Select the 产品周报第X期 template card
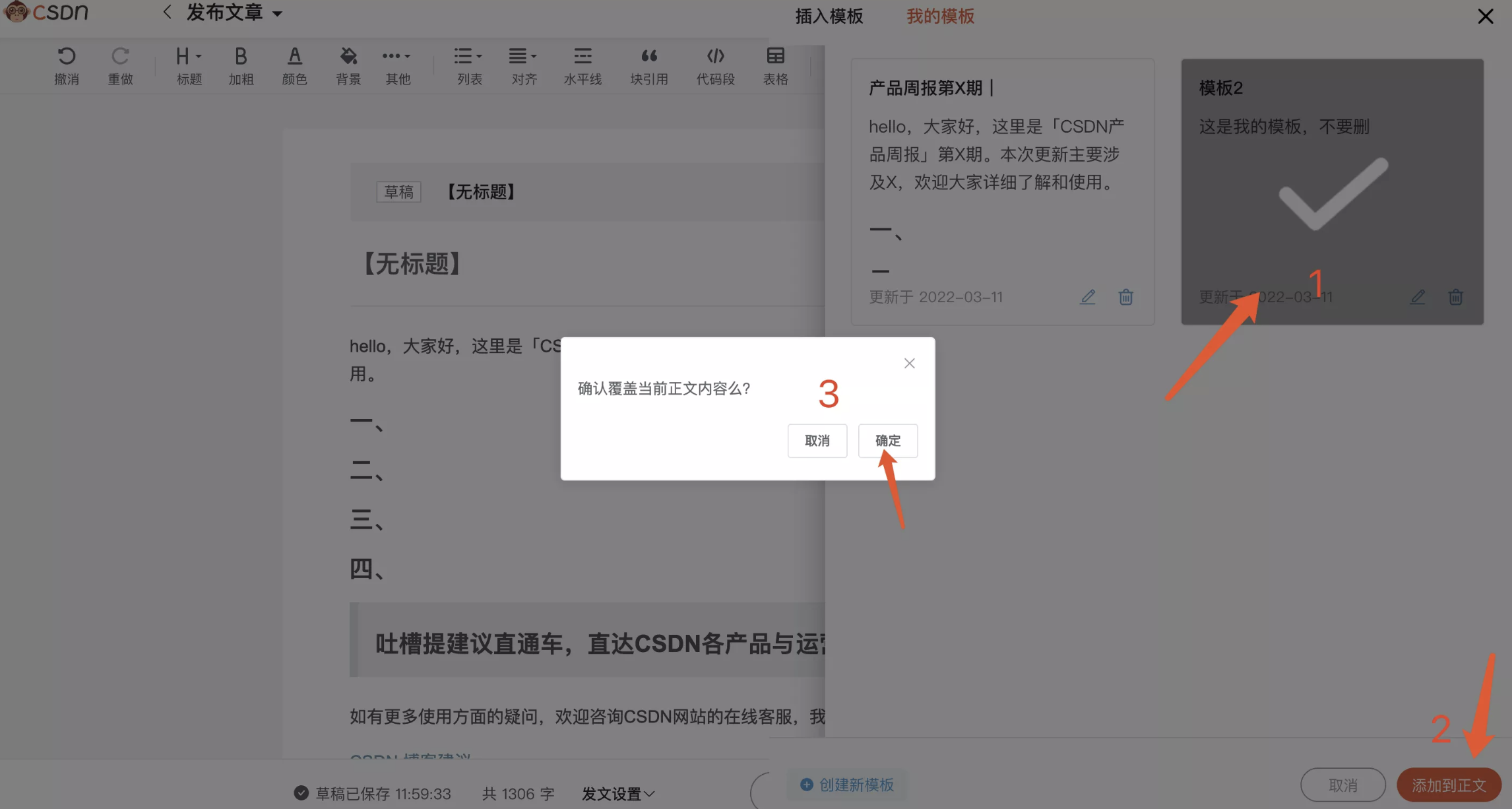This screenshot has width=1512, height=809. click(1001, 191)
